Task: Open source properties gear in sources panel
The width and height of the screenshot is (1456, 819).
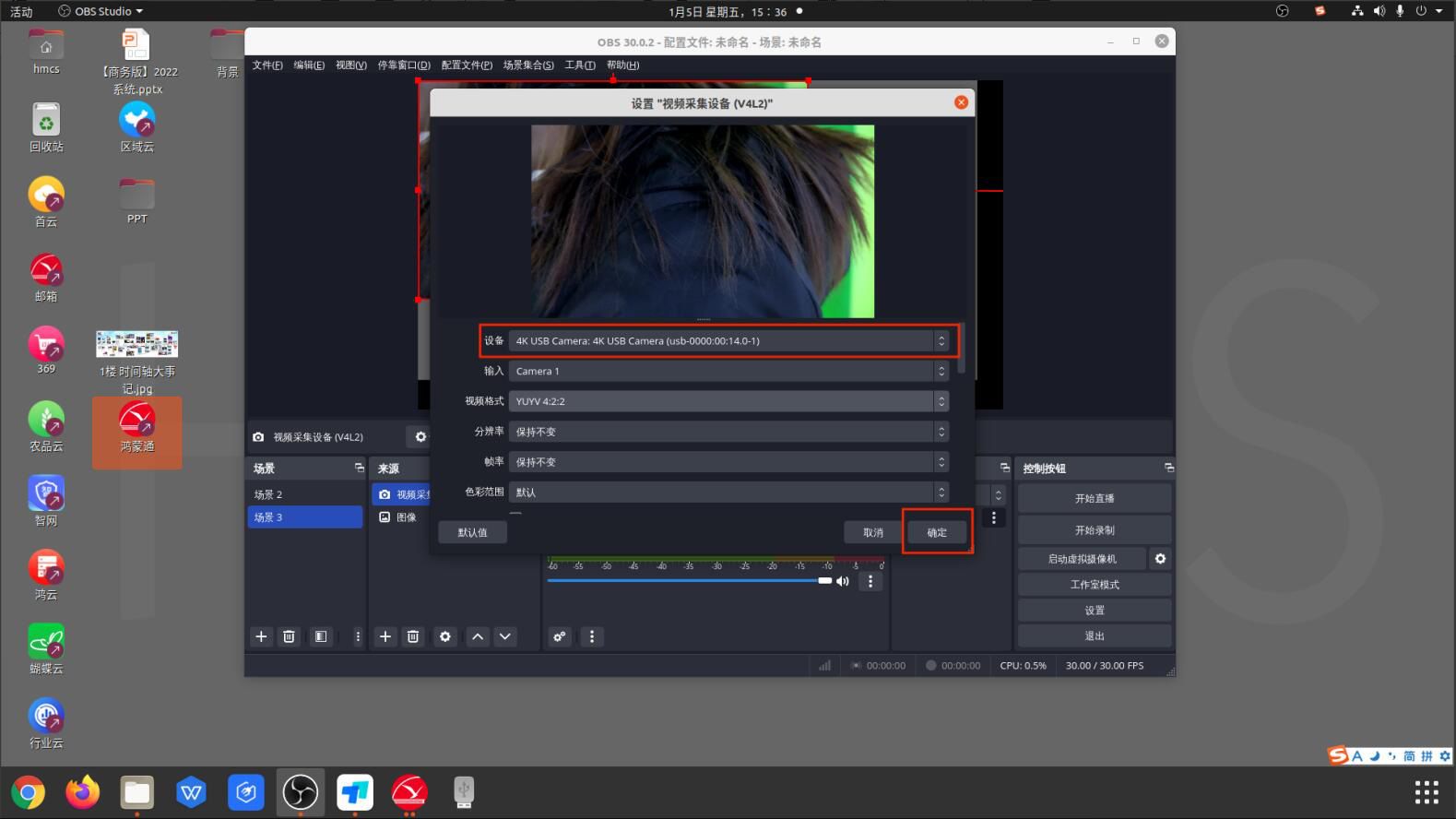Action: point(445,636)
